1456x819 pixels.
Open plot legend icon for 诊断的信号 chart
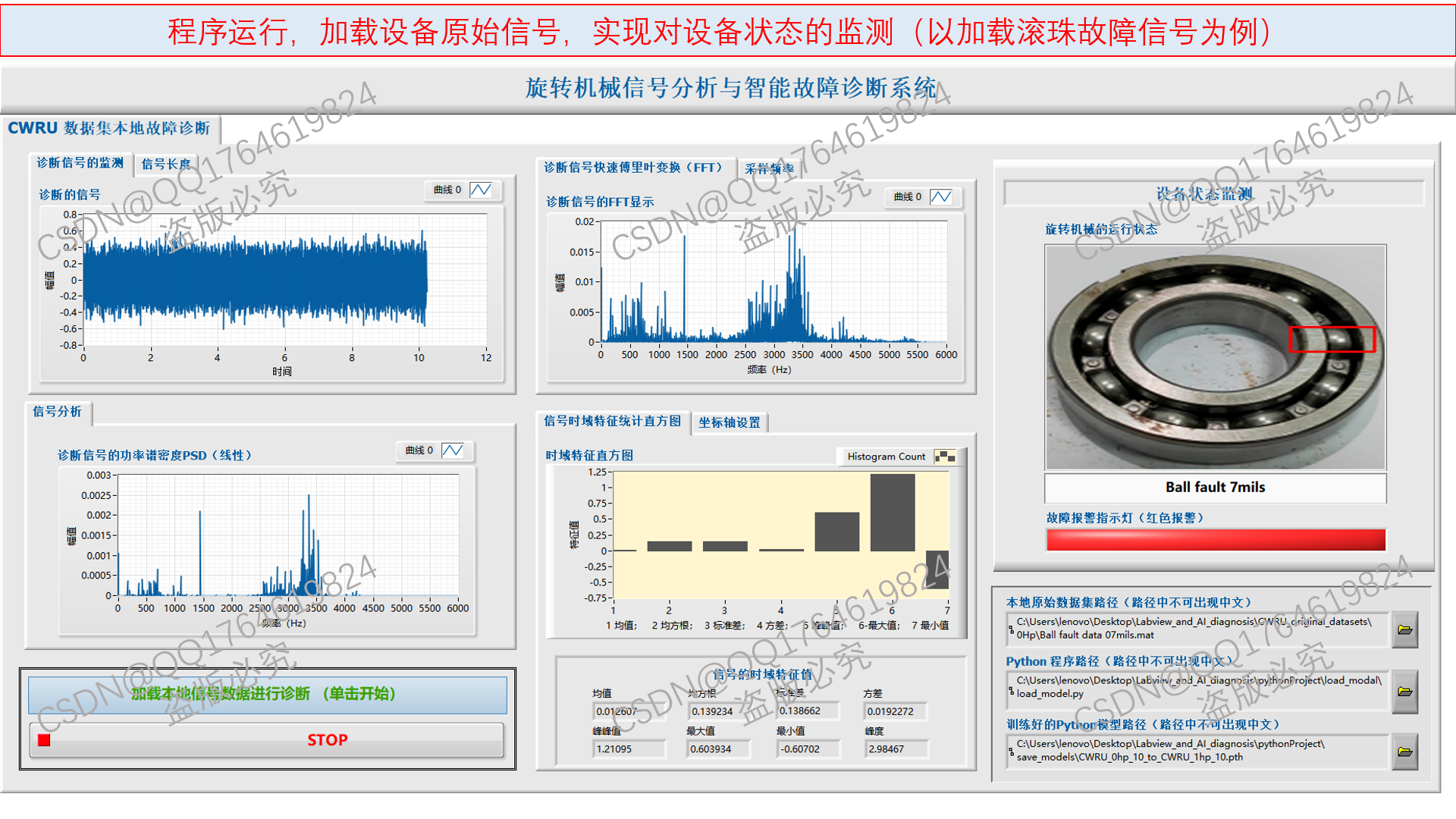[481, 190]
